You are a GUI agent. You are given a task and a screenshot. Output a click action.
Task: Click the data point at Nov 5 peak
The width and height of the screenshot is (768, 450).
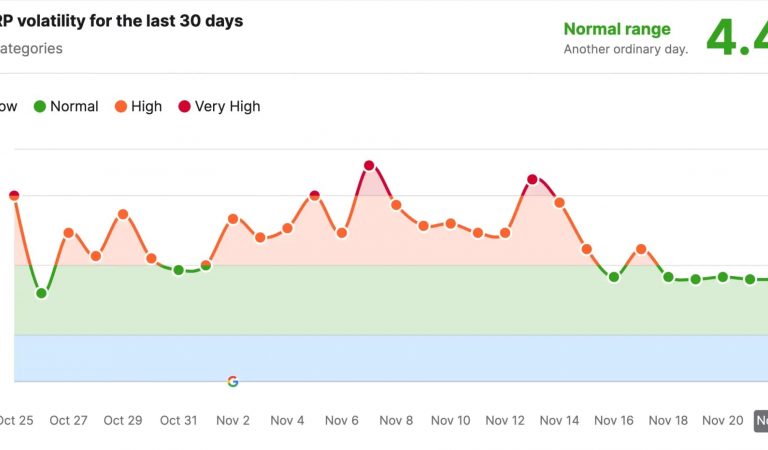click(314, 196)
